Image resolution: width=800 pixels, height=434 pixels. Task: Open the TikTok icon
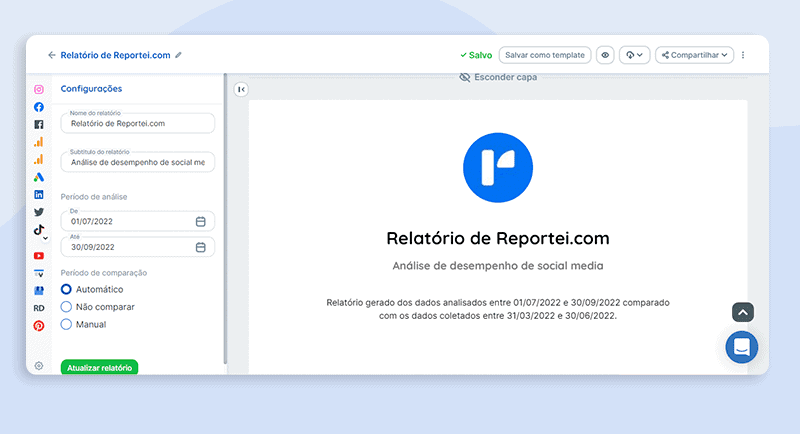(x=38, y=229)
